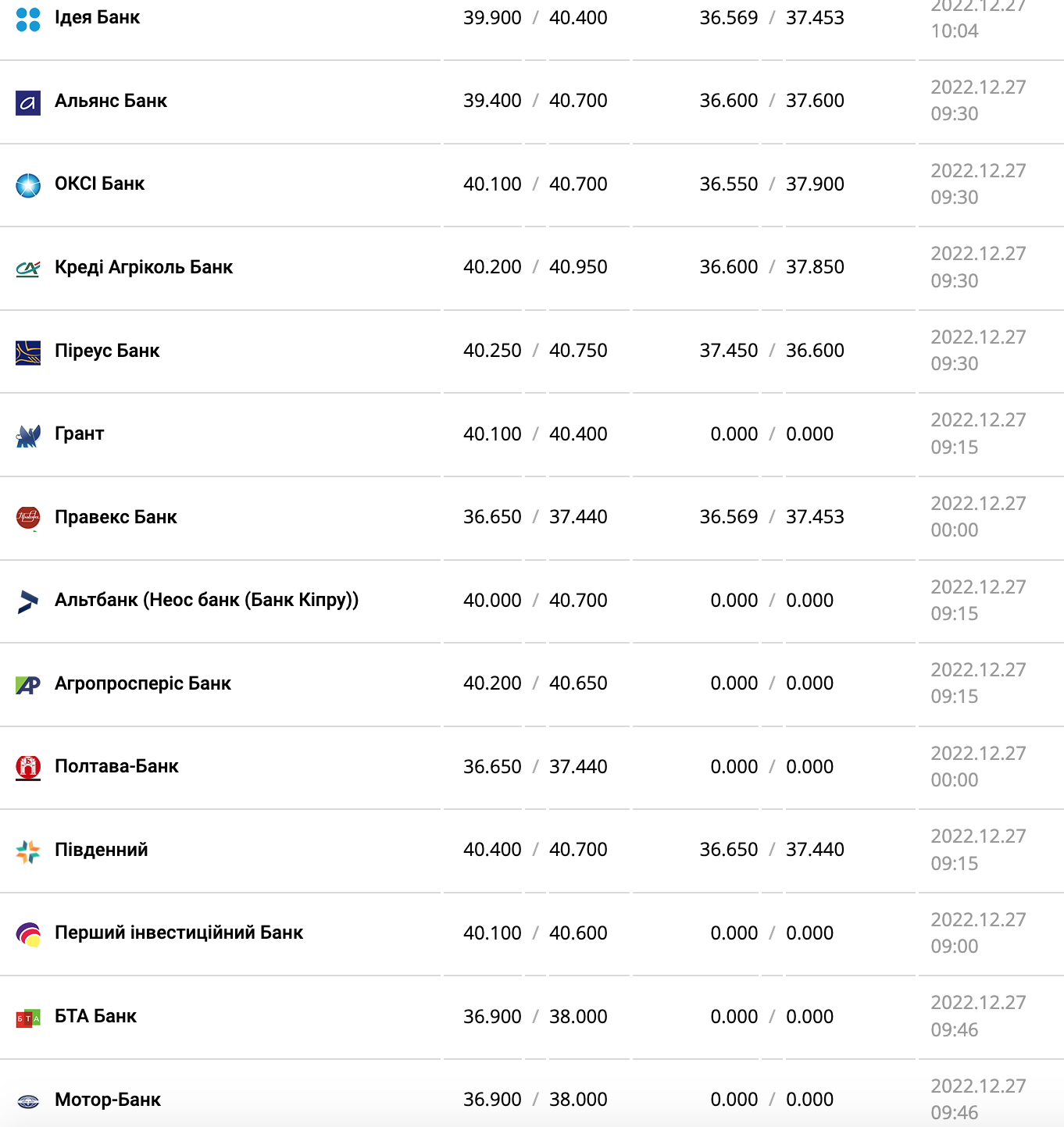The width and height of the screenshot is (1064, 1127).
Task: Click the Креді Агріколь Банк logo
Action: 28,269
